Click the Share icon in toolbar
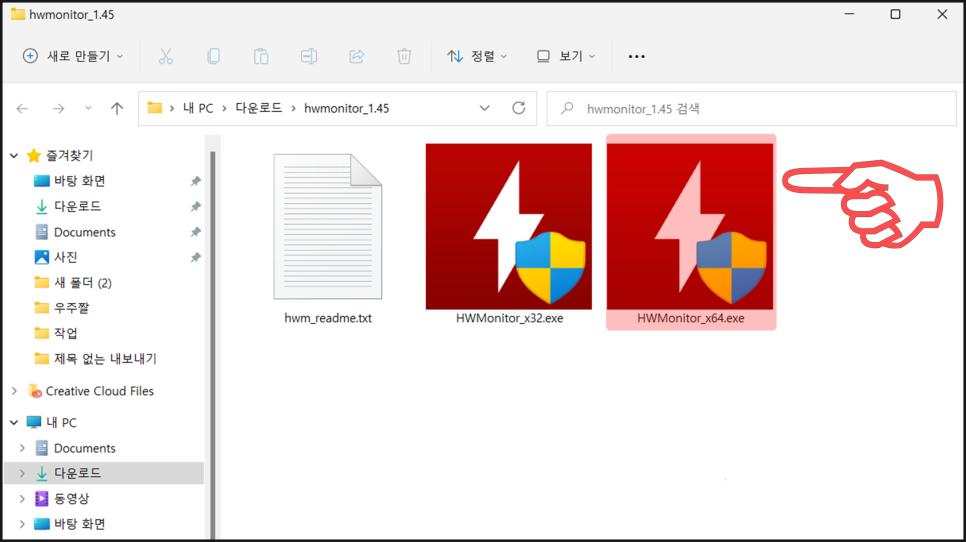 (x=357, y=56)
